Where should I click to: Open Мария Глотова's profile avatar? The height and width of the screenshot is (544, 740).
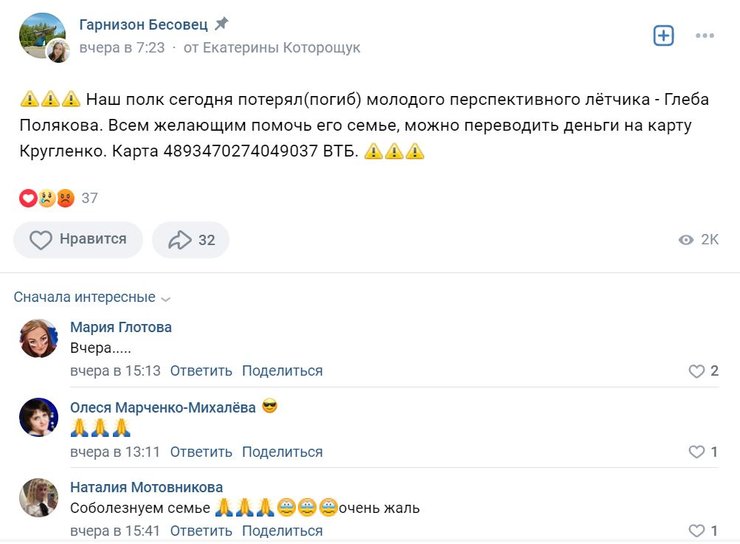39,338
